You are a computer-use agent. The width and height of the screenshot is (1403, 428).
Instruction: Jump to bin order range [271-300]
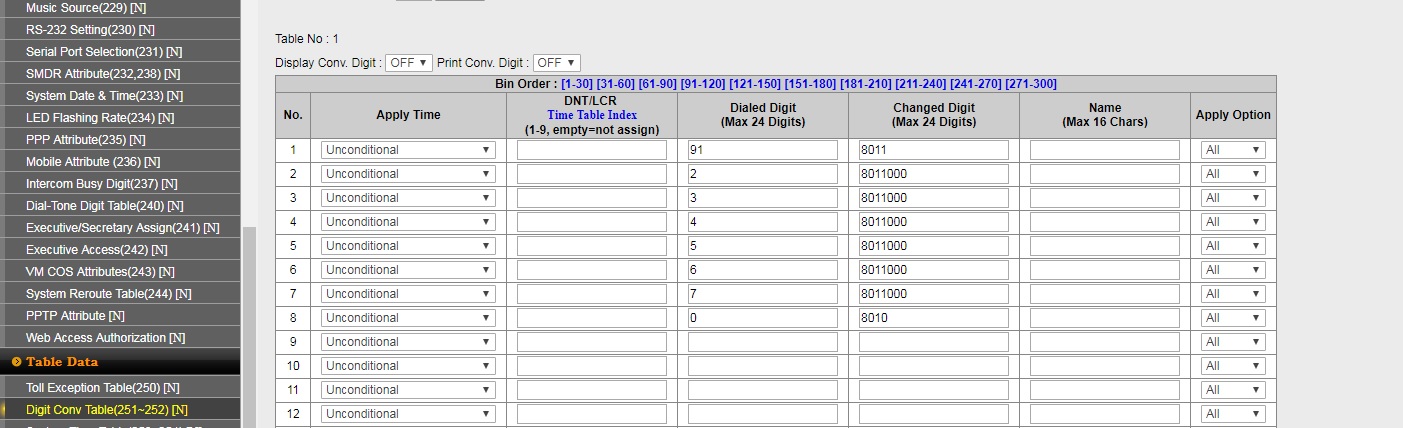[1030, 84]
